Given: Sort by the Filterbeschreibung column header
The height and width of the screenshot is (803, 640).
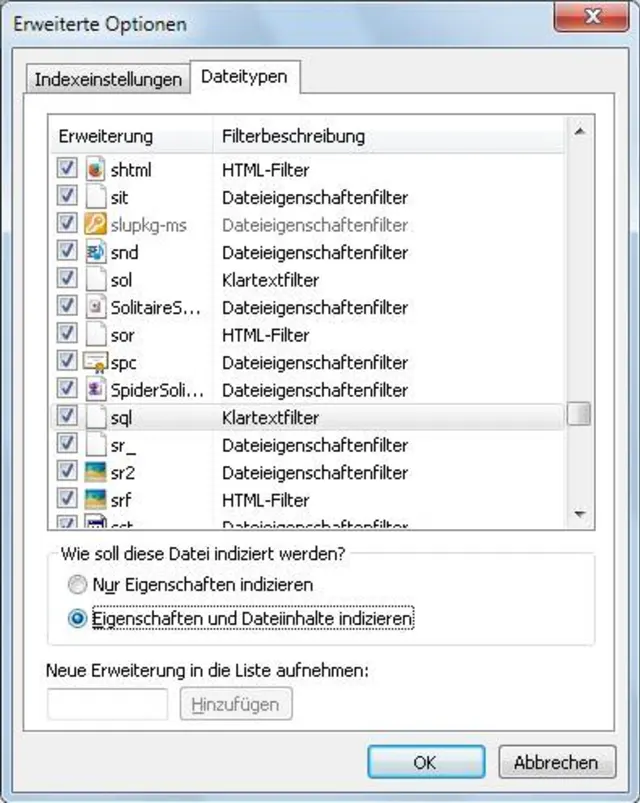Looking at the screenshot, I should click(x=389, y=136).
